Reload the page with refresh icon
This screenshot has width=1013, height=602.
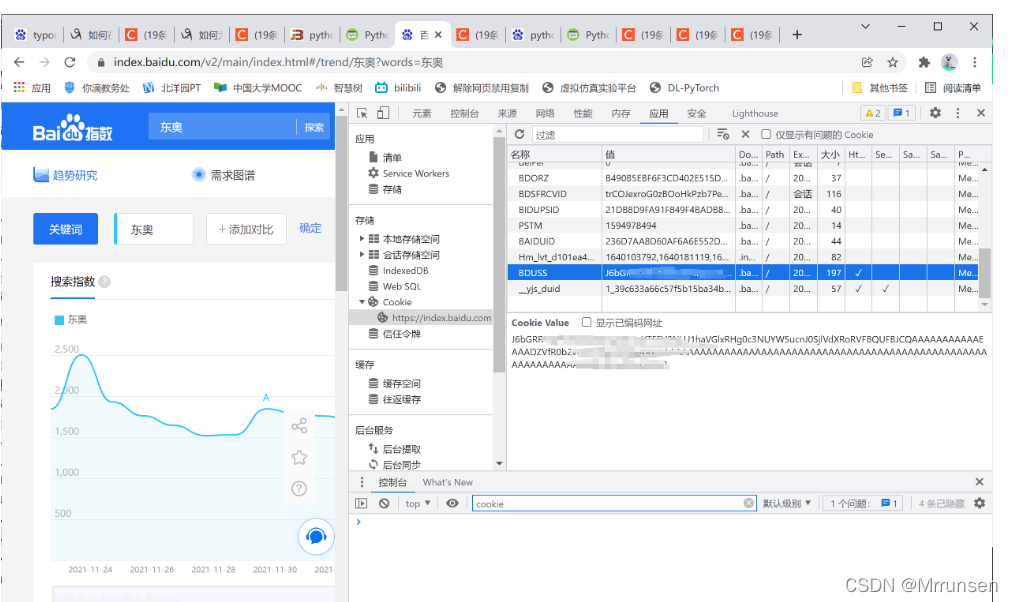[70, 62]
